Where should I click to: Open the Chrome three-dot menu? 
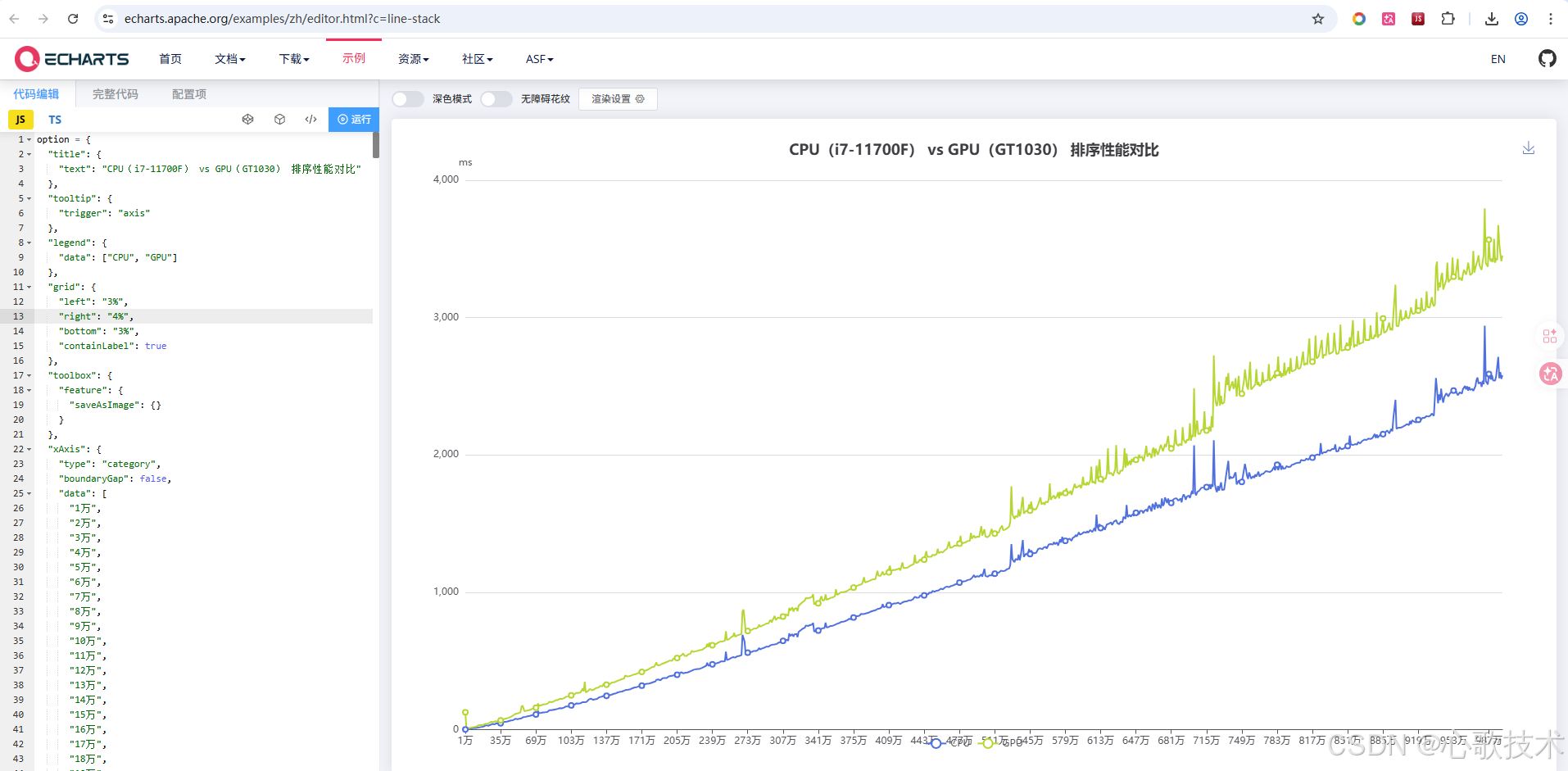coord(1551,19)
